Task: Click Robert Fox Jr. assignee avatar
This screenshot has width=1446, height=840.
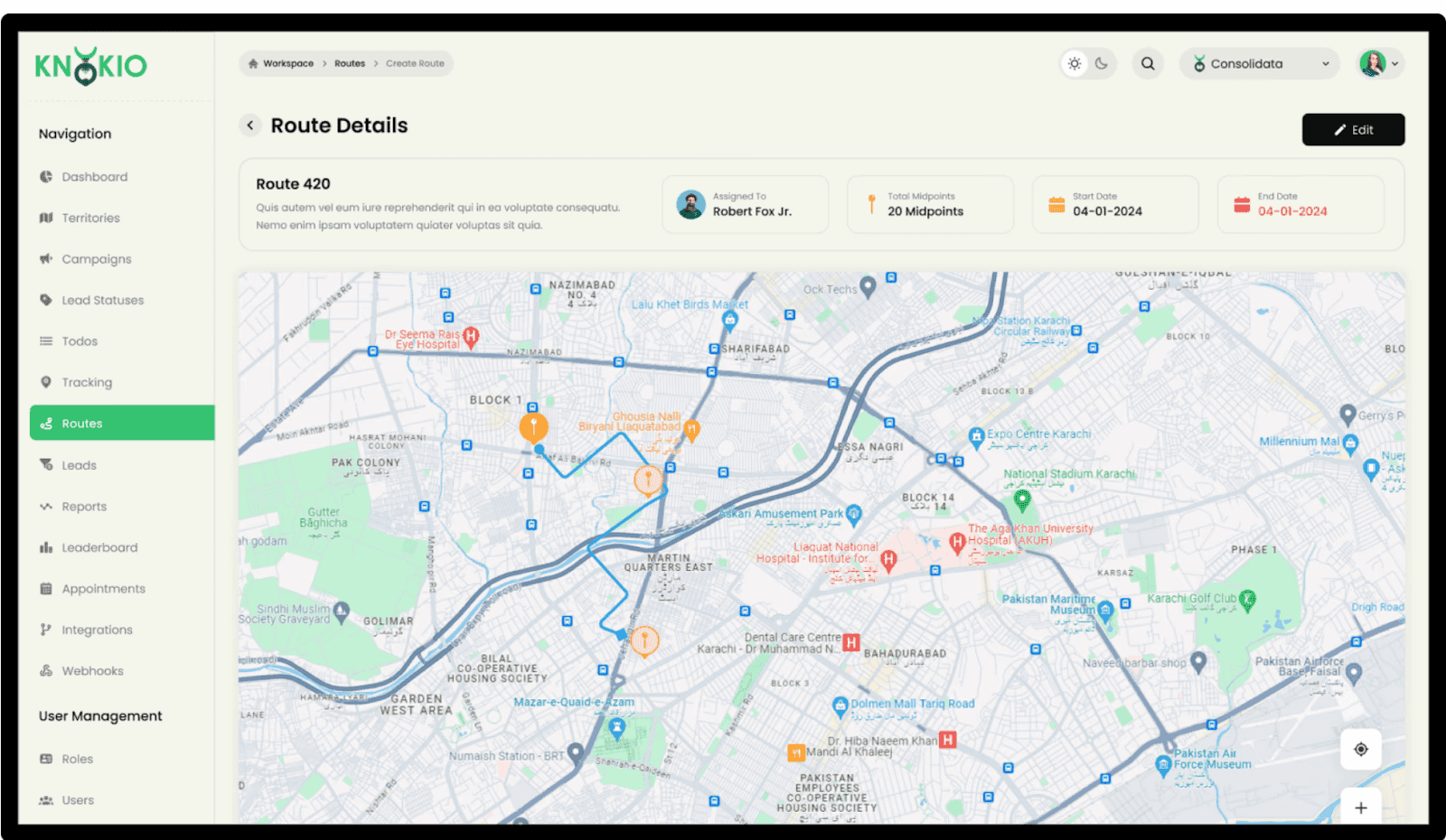Action: pyautogui.click(x=691, y=204)
